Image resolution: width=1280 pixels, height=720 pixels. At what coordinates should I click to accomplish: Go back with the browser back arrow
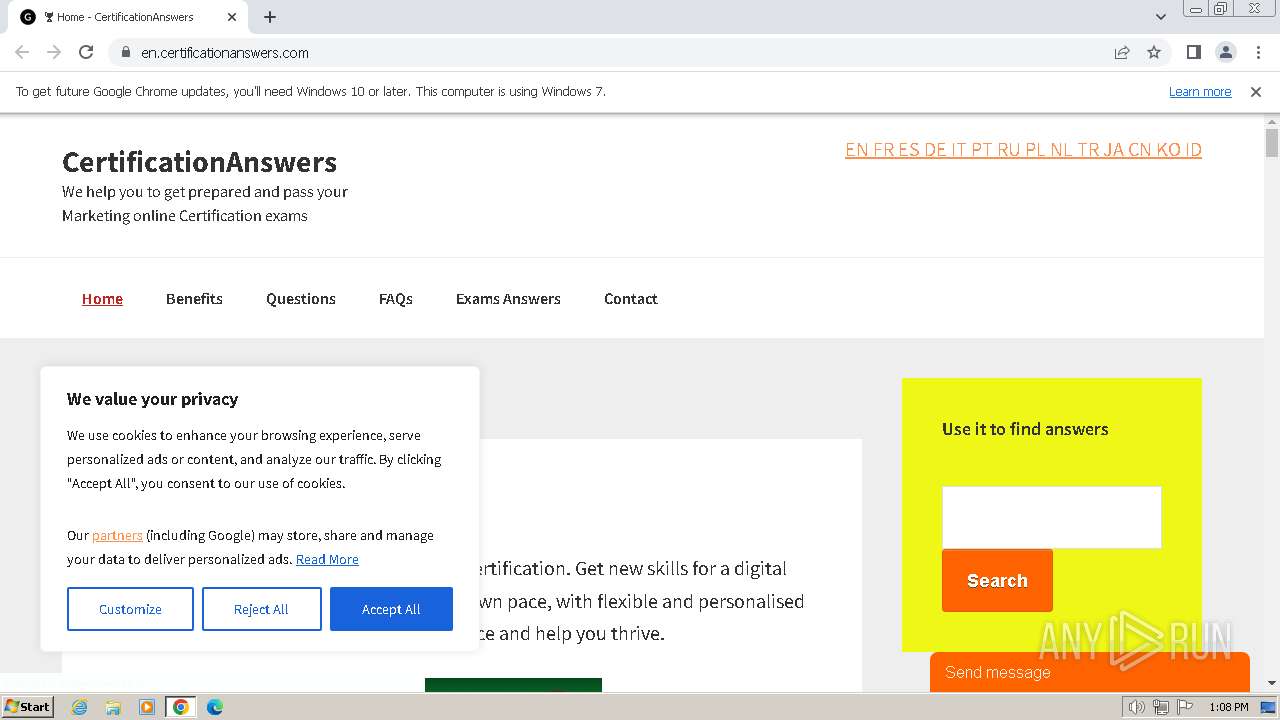pos(22,52)
